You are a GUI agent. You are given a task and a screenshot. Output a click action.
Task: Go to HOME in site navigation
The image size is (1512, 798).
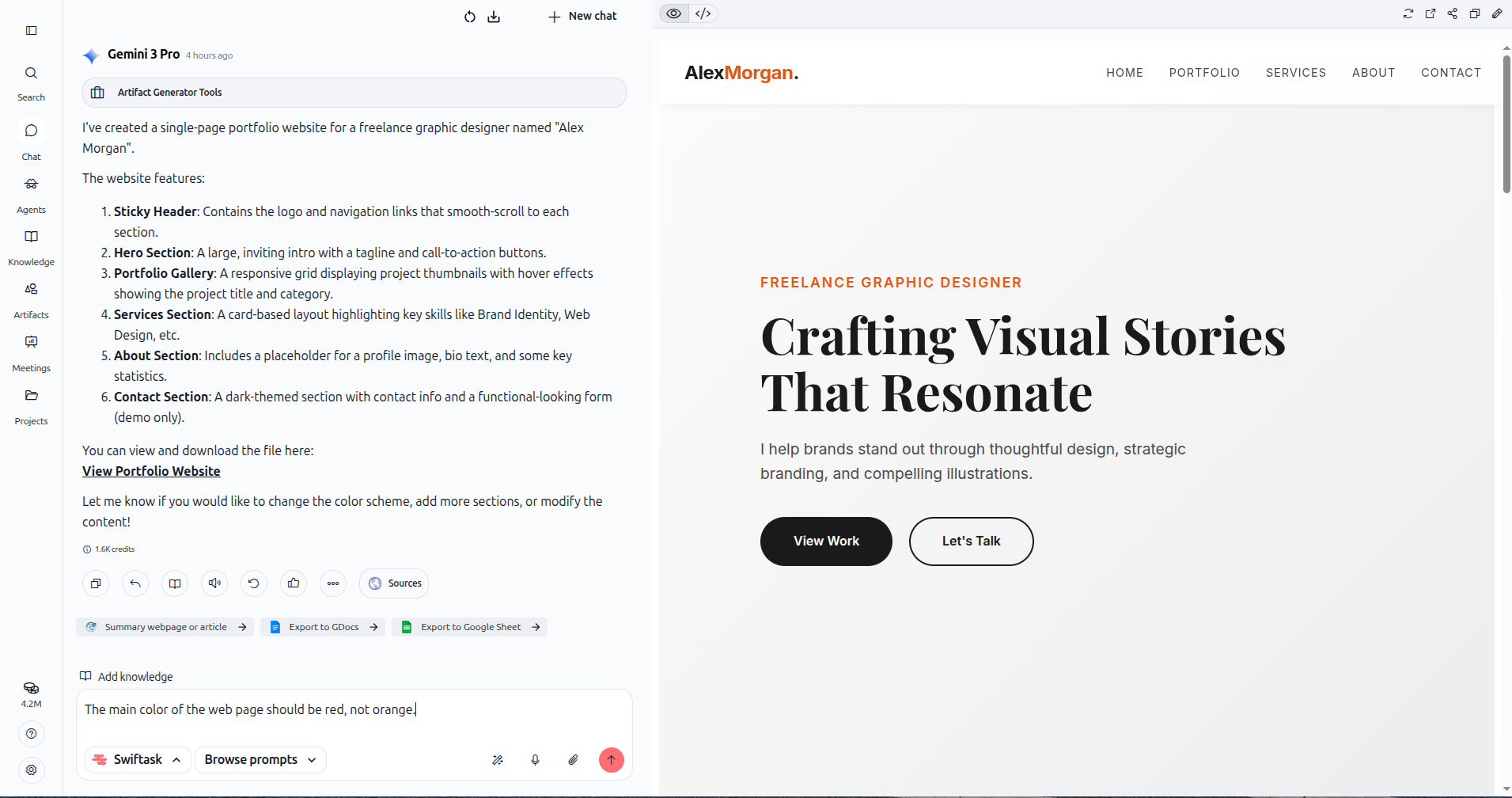[1124, 73]
